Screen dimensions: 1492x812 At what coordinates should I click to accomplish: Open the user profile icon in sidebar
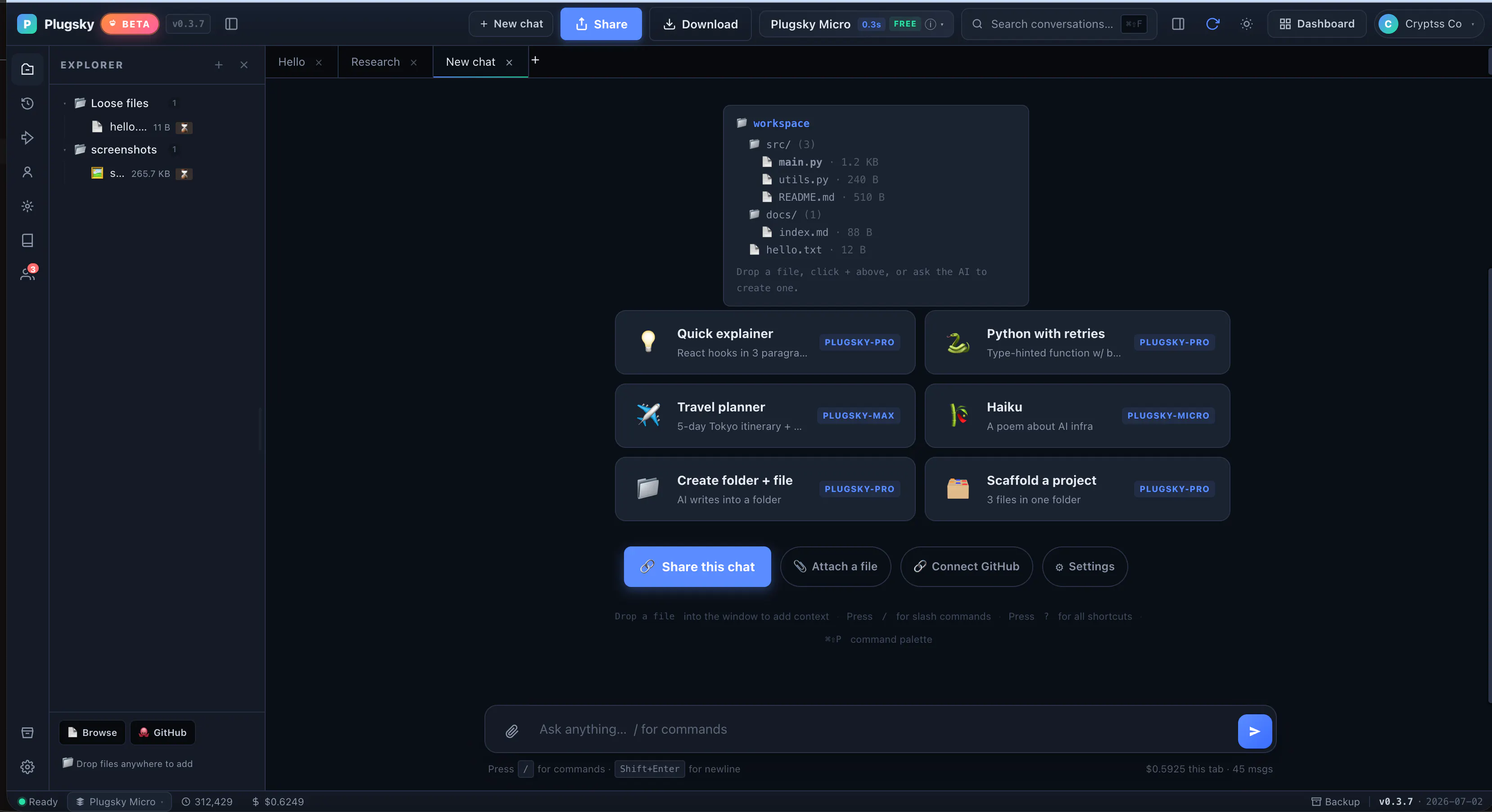click(27, 172)
